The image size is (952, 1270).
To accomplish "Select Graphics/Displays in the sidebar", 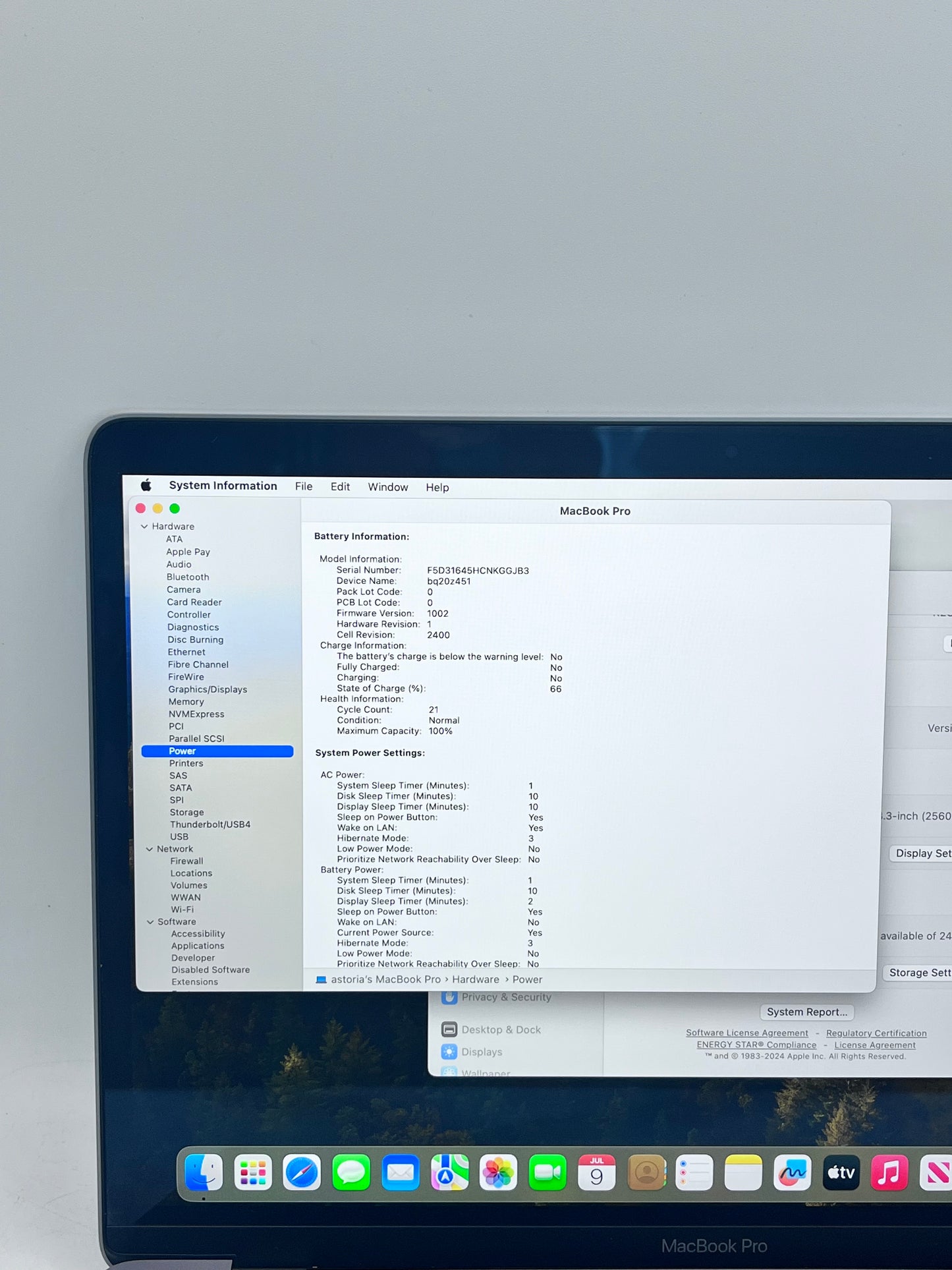I will click(208, 689).
